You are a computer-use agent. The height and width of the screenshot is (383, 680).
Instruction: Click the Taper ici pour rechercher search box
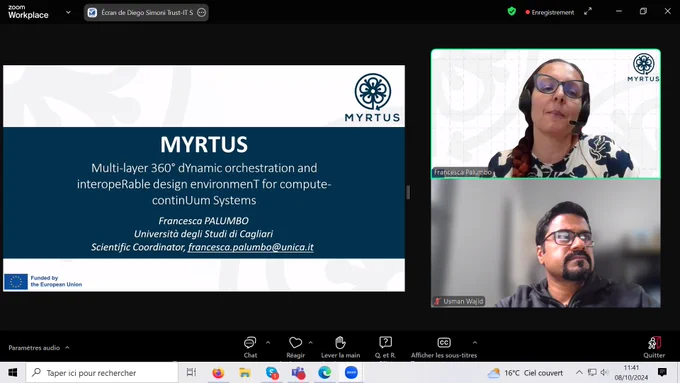(102, 373)
